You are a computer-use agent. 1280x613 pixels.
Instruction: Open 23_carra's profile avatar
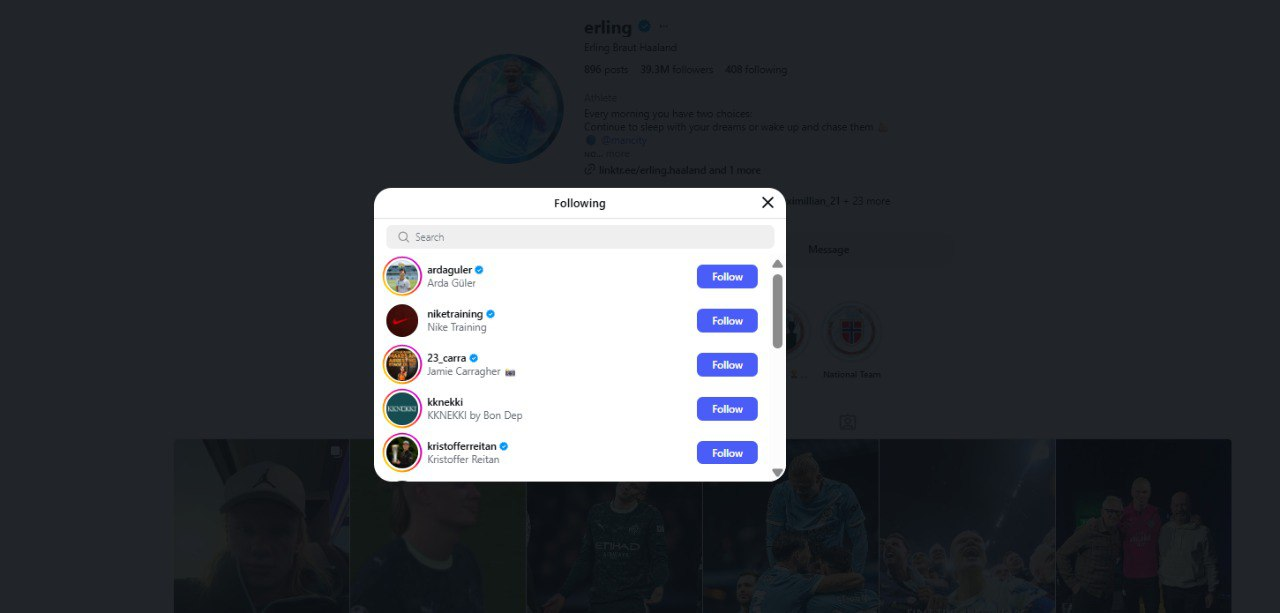(402, 364)
